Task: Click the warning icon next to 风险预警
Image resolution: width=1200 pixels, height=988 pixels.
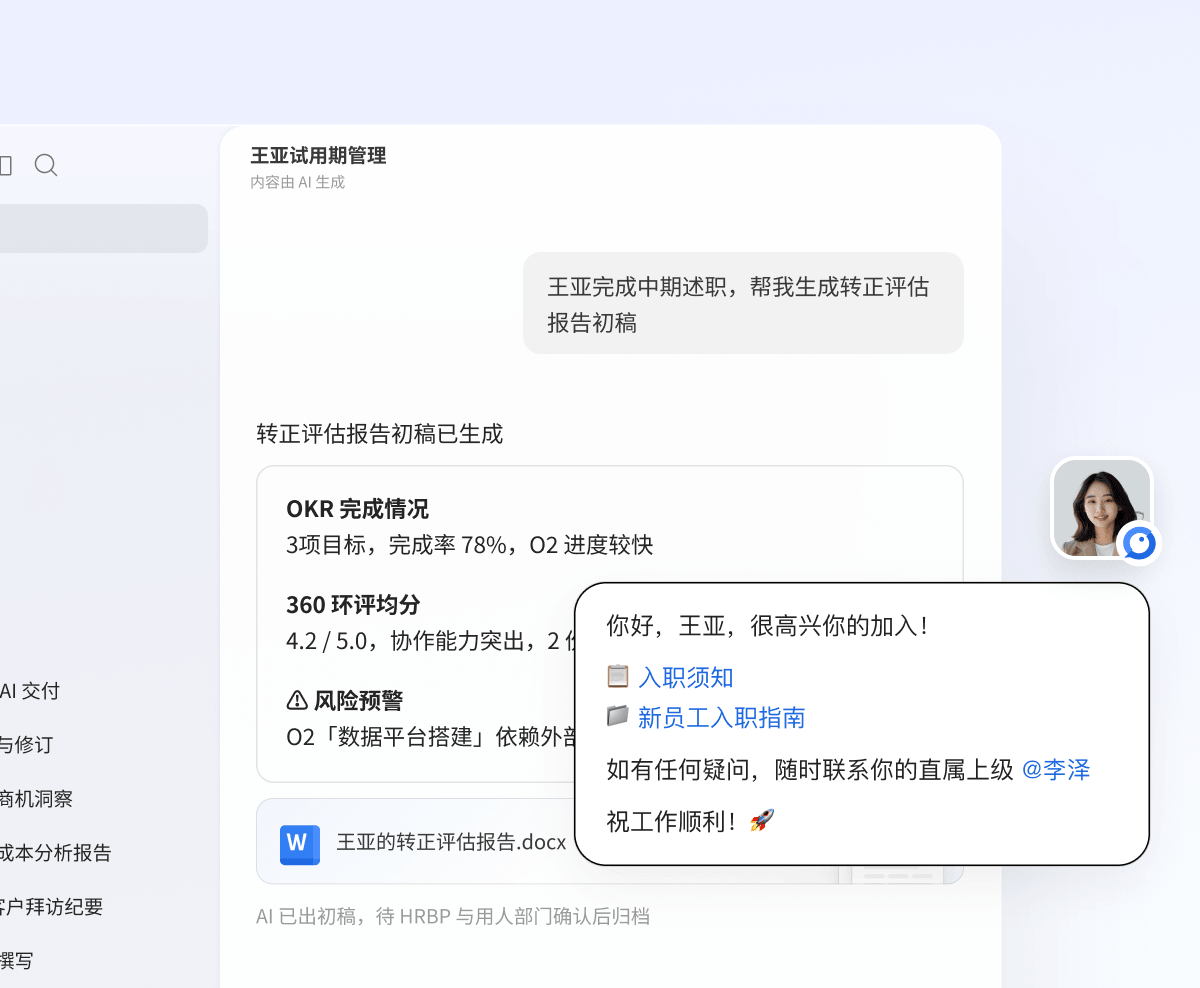Action: coord(297,700)
